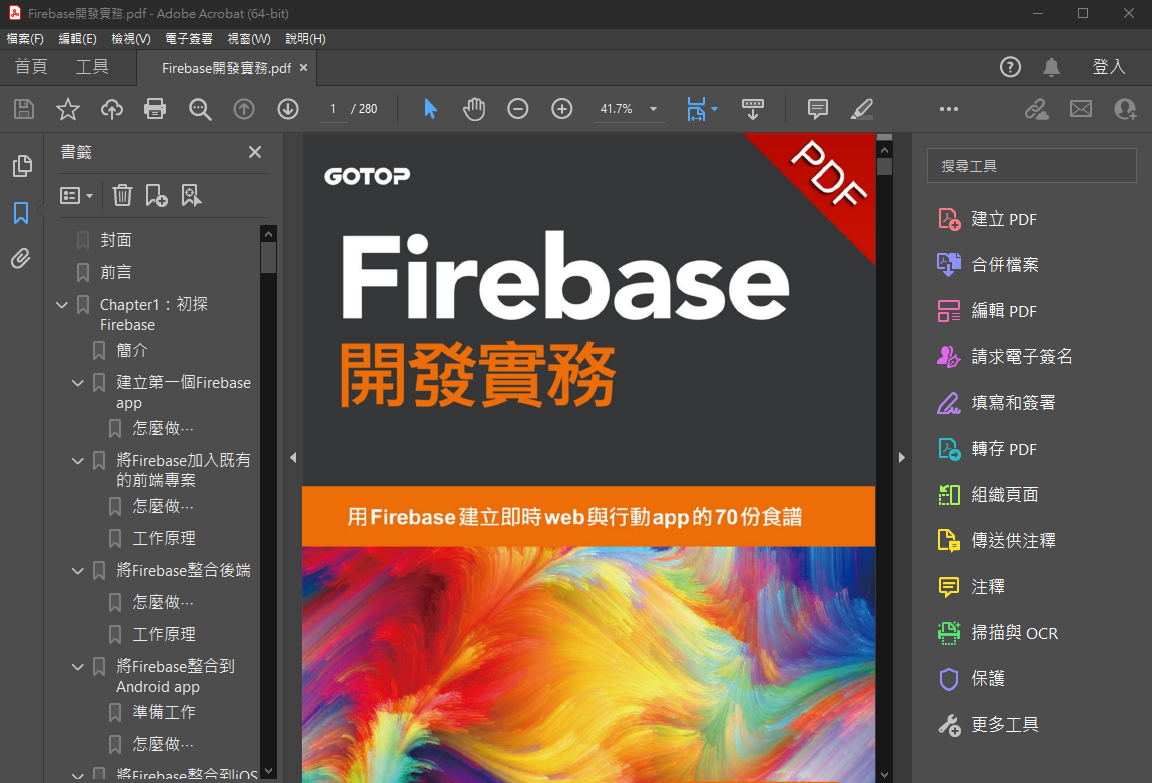Find the current bookmark icon

191,195
